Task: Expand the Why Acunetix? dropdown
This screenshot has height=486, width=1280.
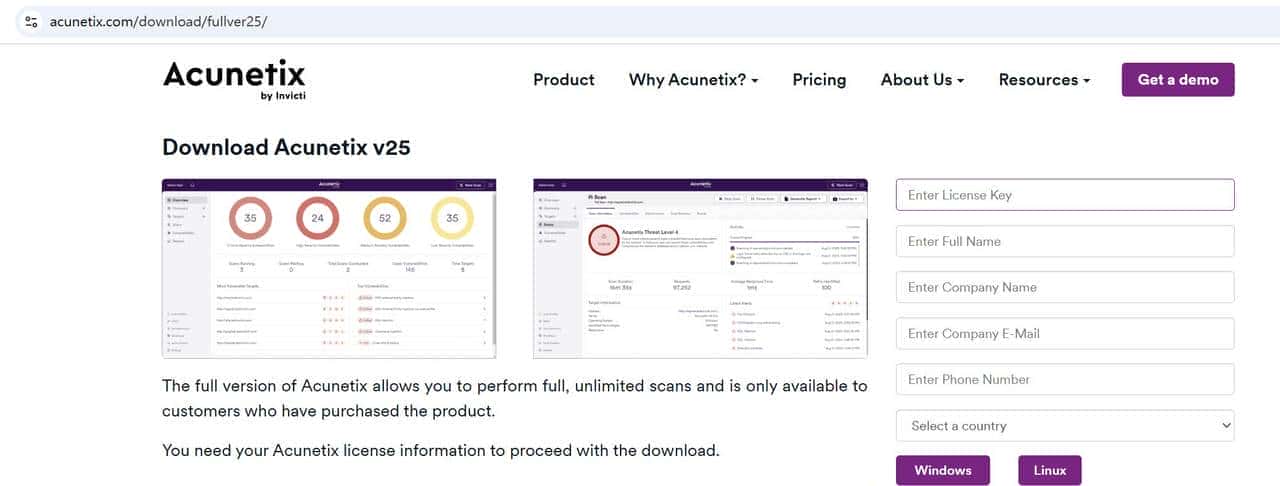Action: point(693,80)
